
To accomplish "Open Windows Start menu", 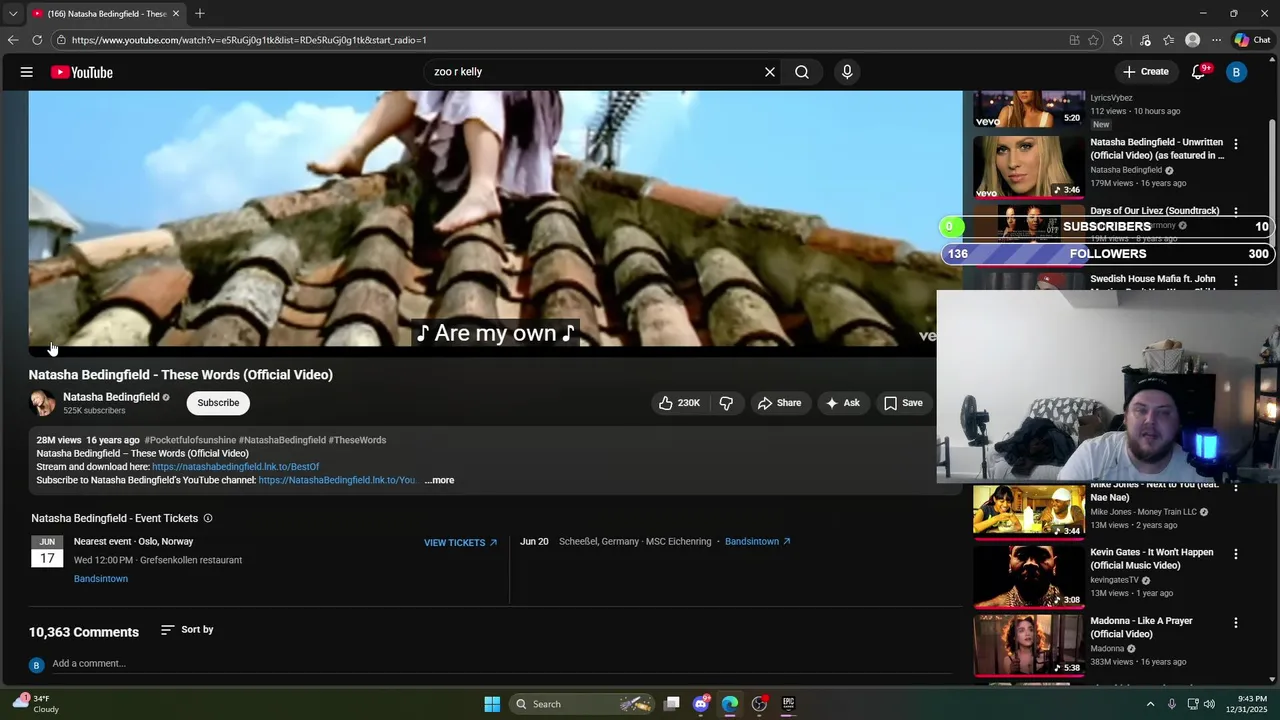I will [492, 704].
